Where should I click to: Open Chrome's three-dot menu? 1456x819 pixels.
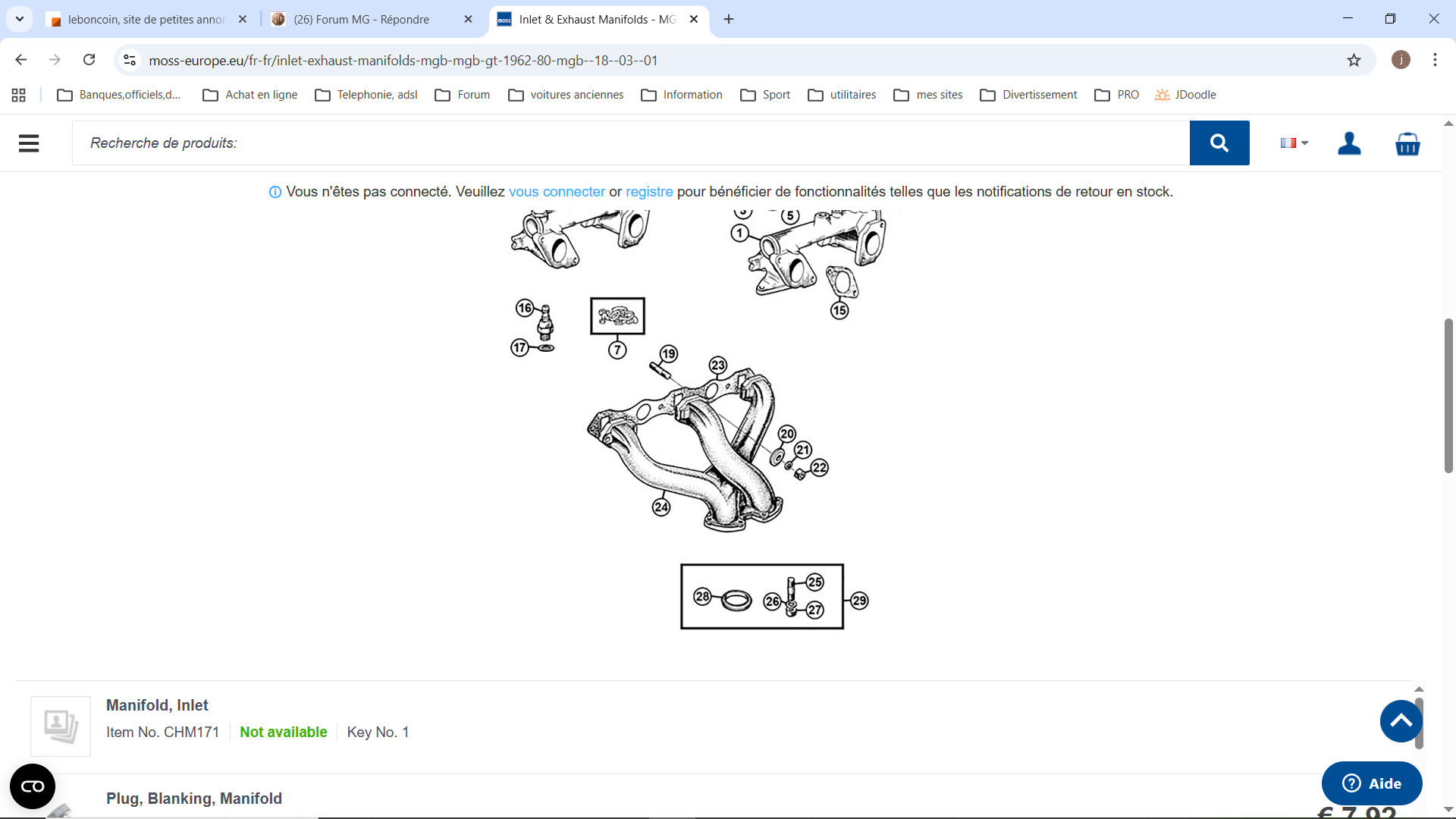[1435, 60]
